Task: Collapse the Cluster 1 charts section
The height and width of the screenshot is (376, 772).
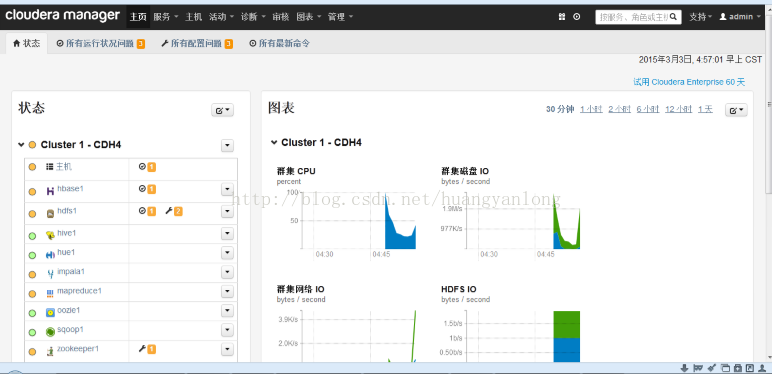Action: click(274, 142)
